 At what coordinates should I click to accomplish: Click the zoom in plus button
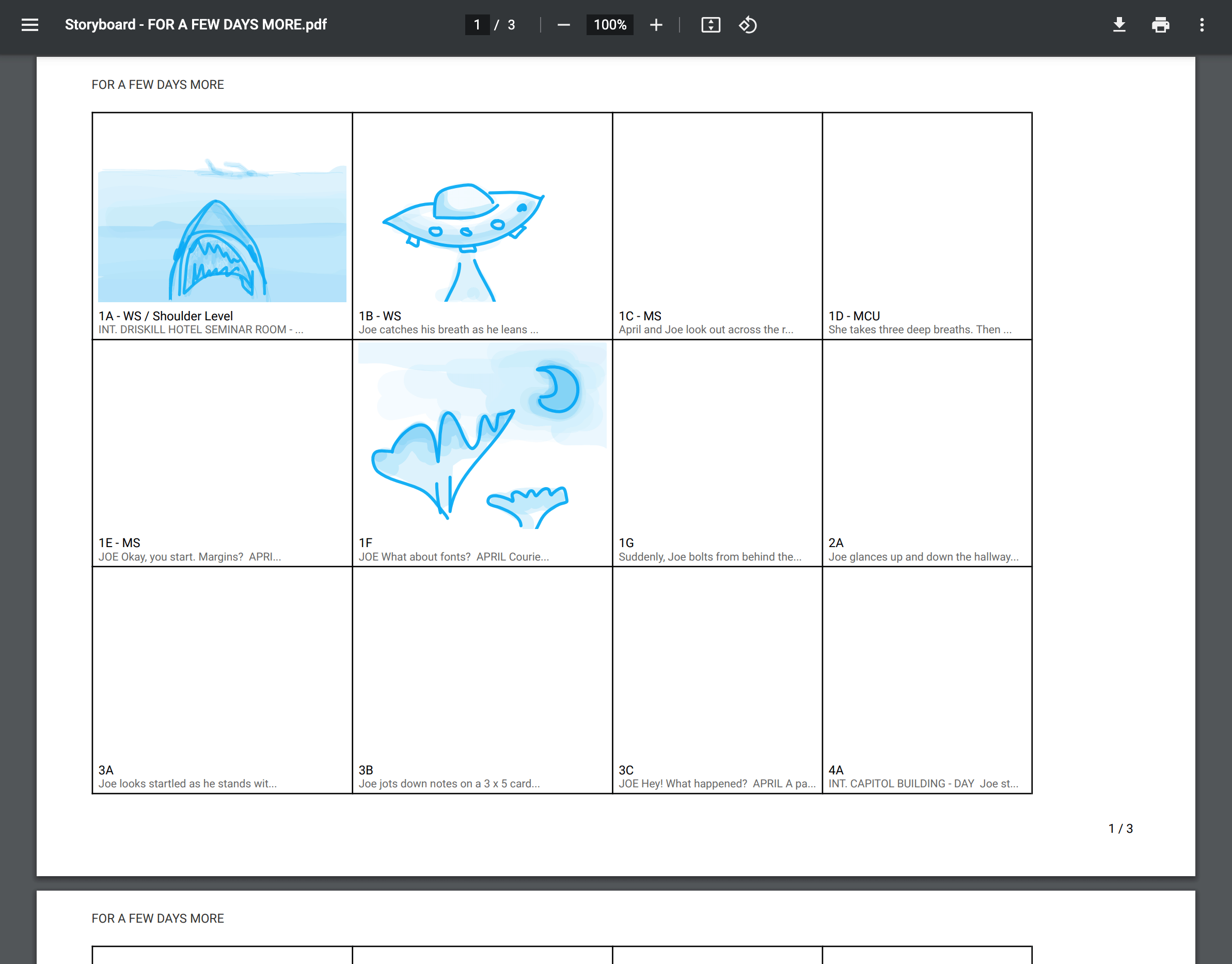click(x=655, y=25)
